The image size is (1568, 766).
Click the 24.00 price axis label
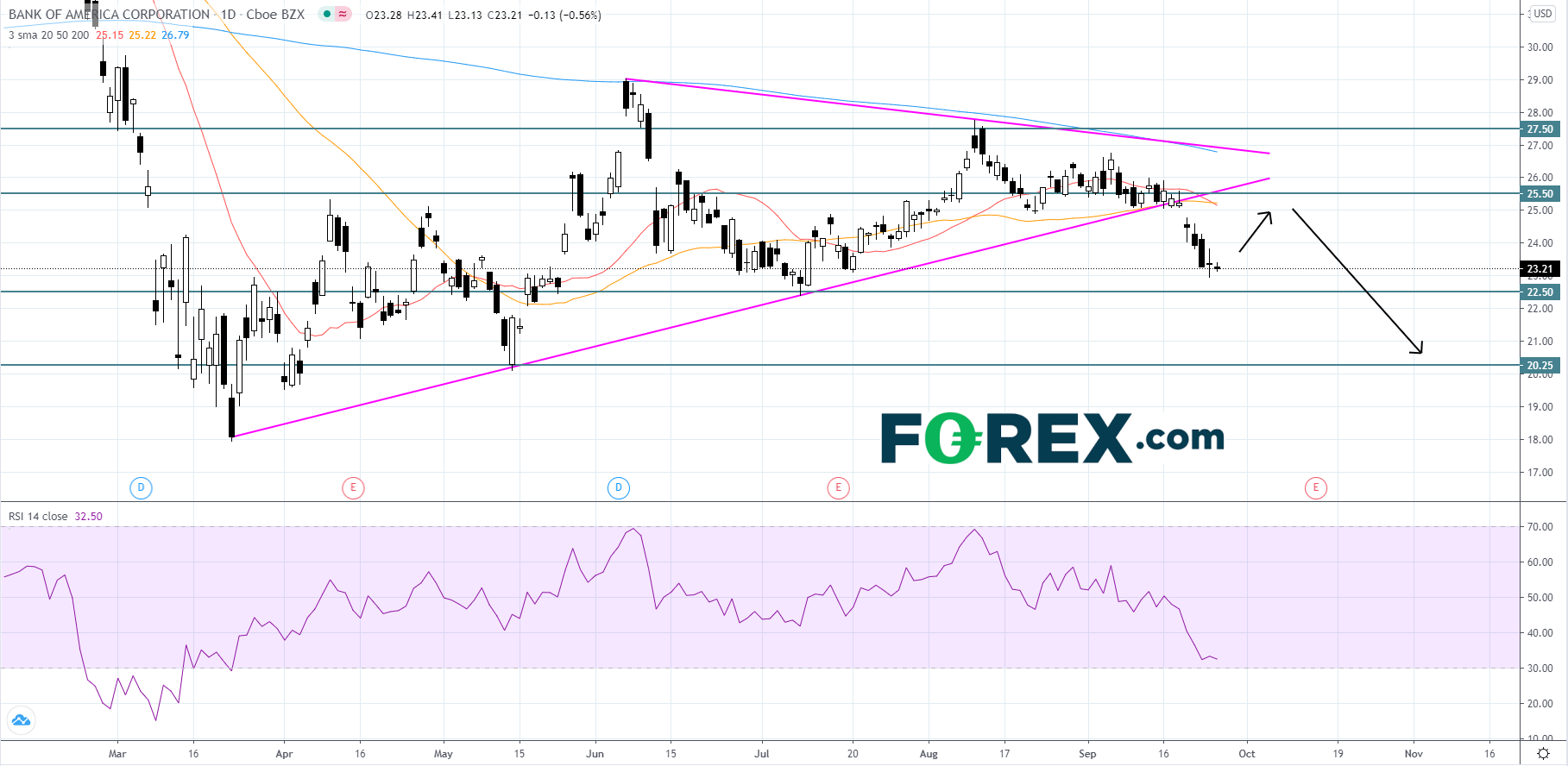tap(1540, 243)
